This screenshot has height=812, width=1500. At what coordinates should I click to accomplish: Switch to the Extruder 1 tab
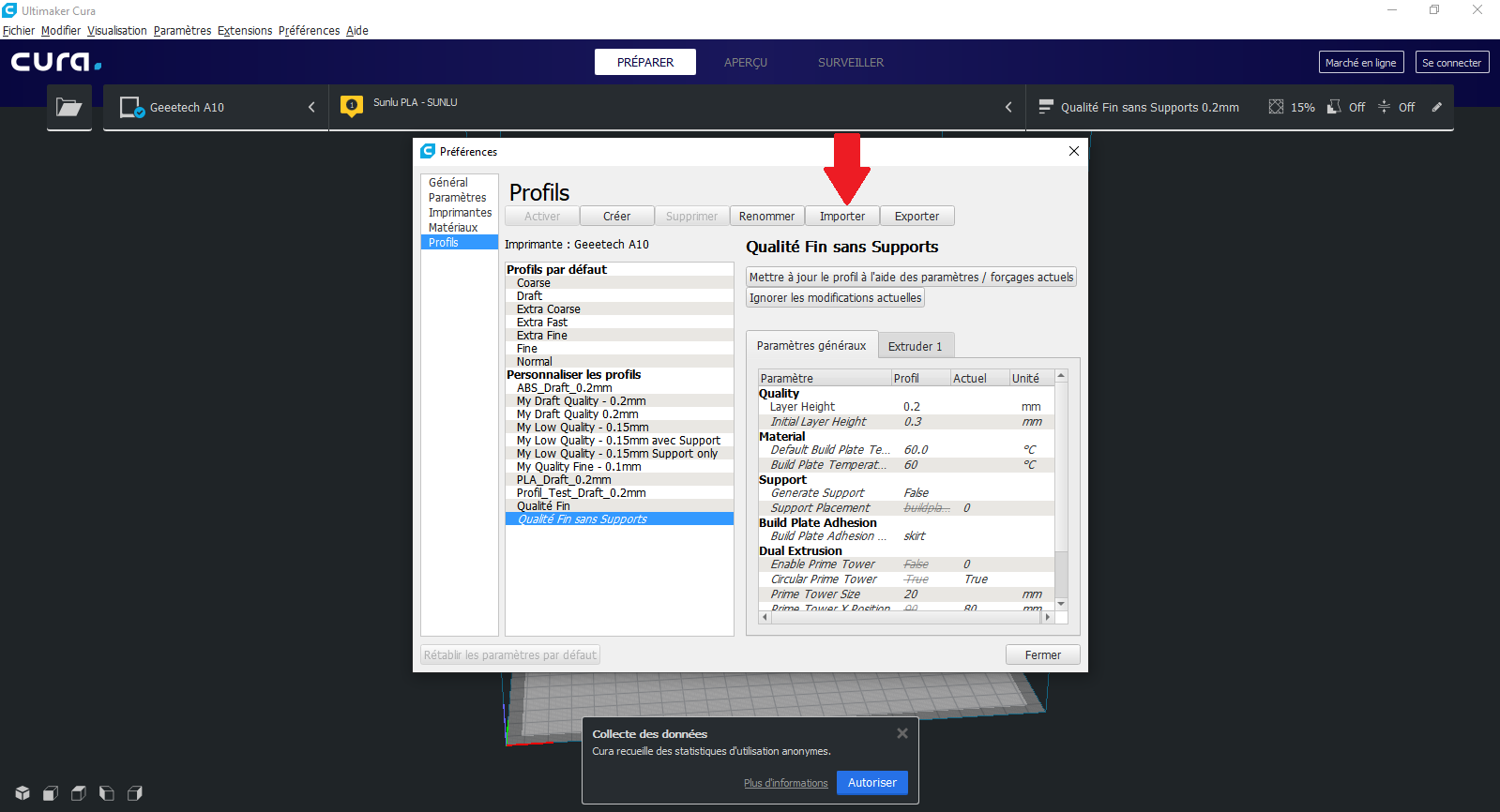pos(916,346)
